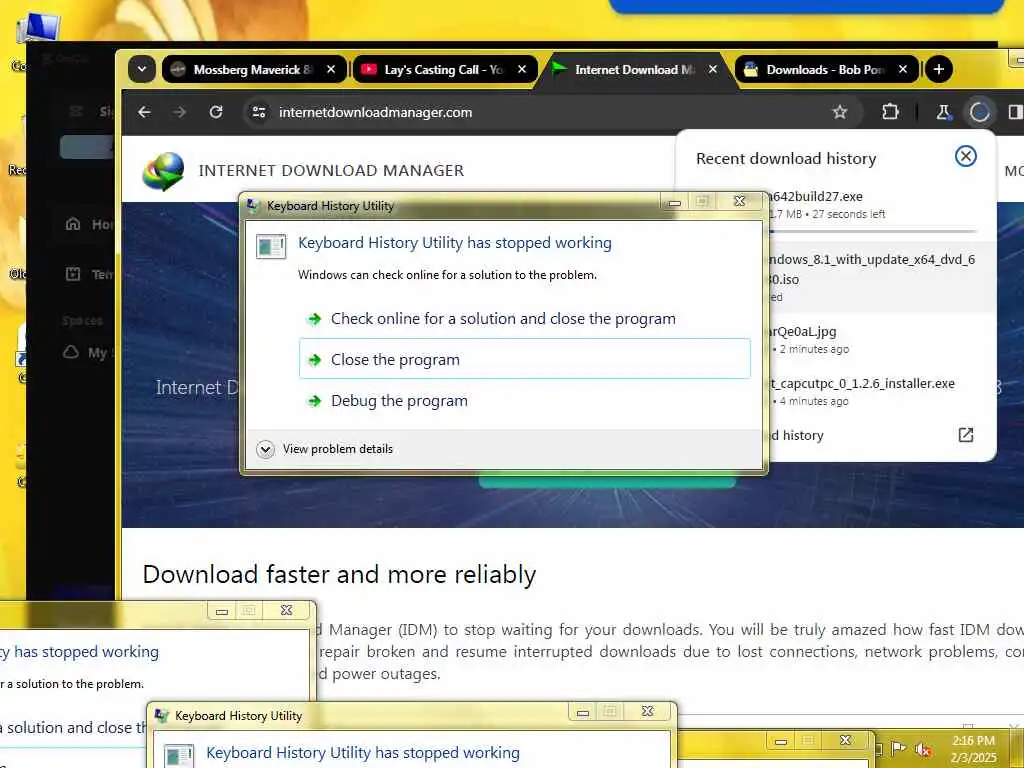The height and width of the screenshot is (768, 1024).
Task: Click the muted volume icon in system tray
Action: 923,748
